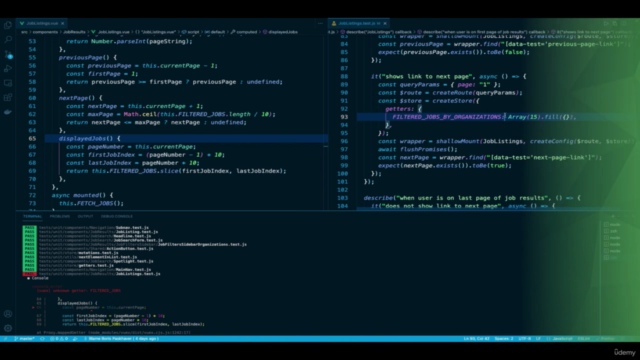Click 'UTF-8' encoding in status bar
640x360 pixels.
524,339
